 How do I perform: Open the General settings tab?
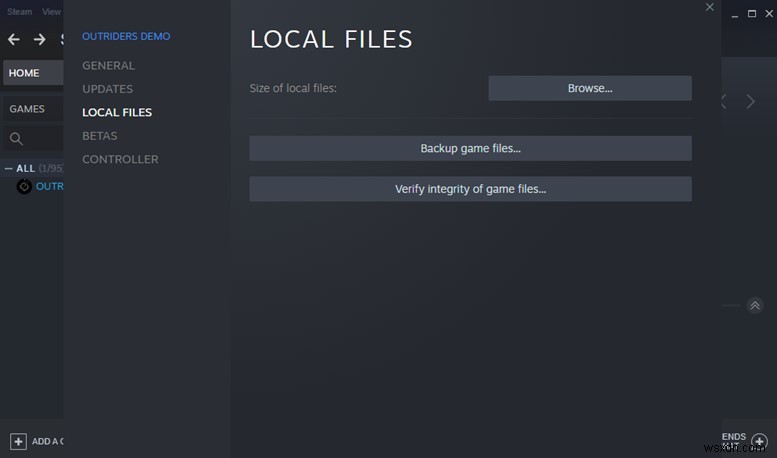[108, 66]
